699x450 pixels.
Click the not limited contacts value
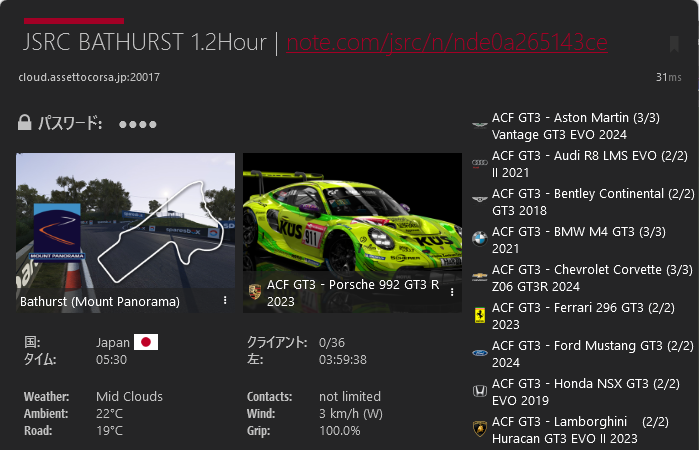[350, 396]
